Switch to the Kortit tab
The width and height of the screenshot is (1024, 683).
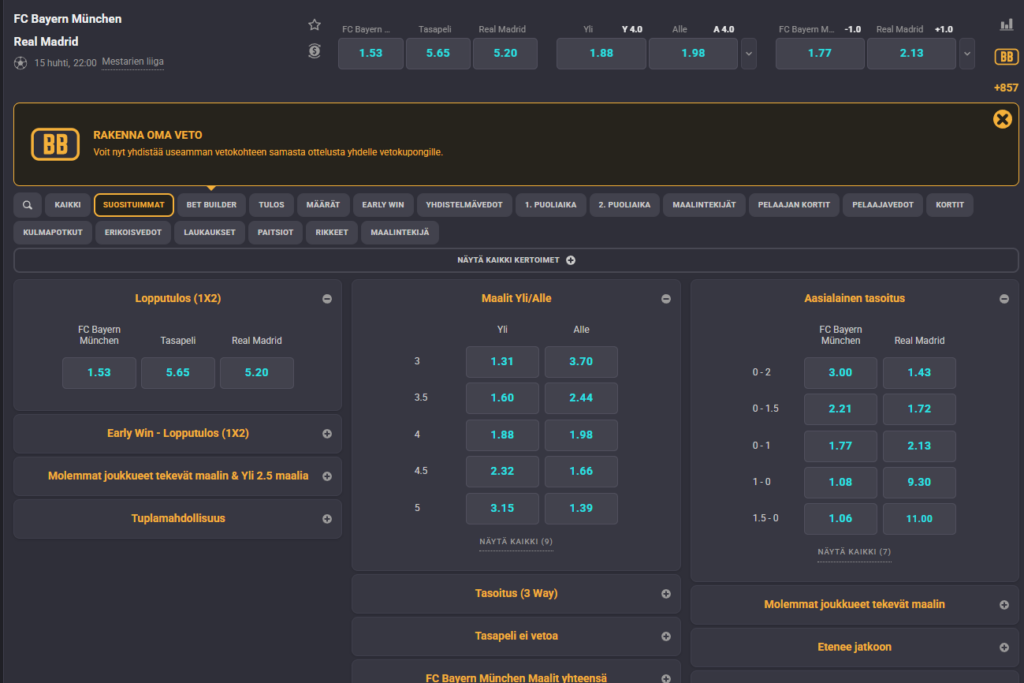[x=950, y=205]
